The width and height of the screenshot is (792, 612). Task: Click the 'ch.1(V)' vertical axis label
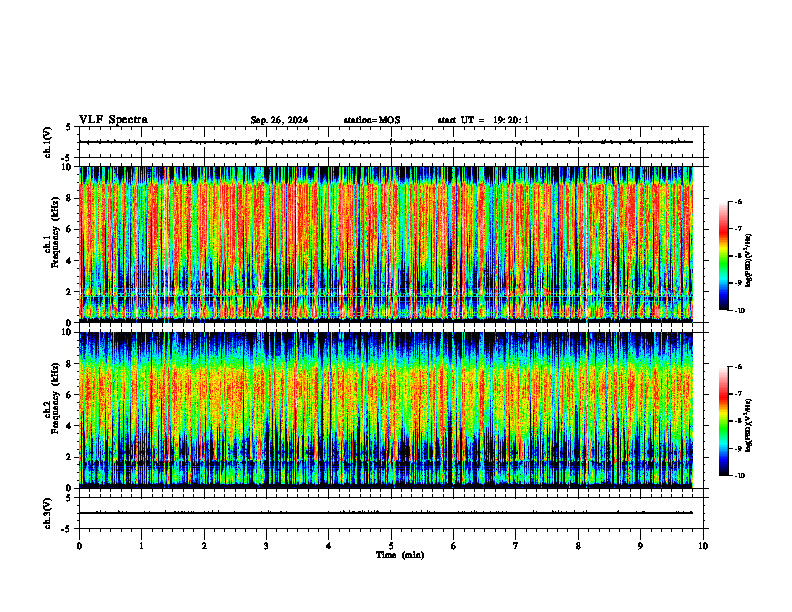[x=48, y=142]
